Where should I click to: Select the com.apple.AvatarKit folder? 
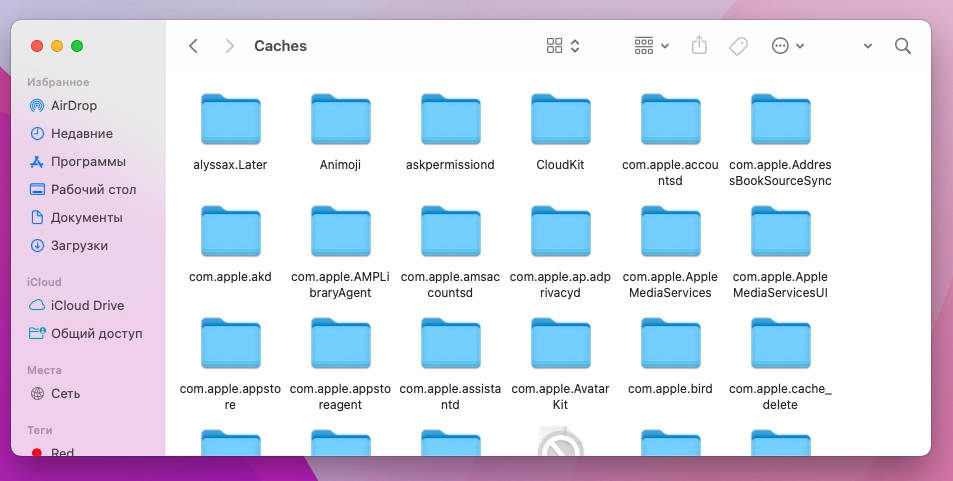pos(560,343)
